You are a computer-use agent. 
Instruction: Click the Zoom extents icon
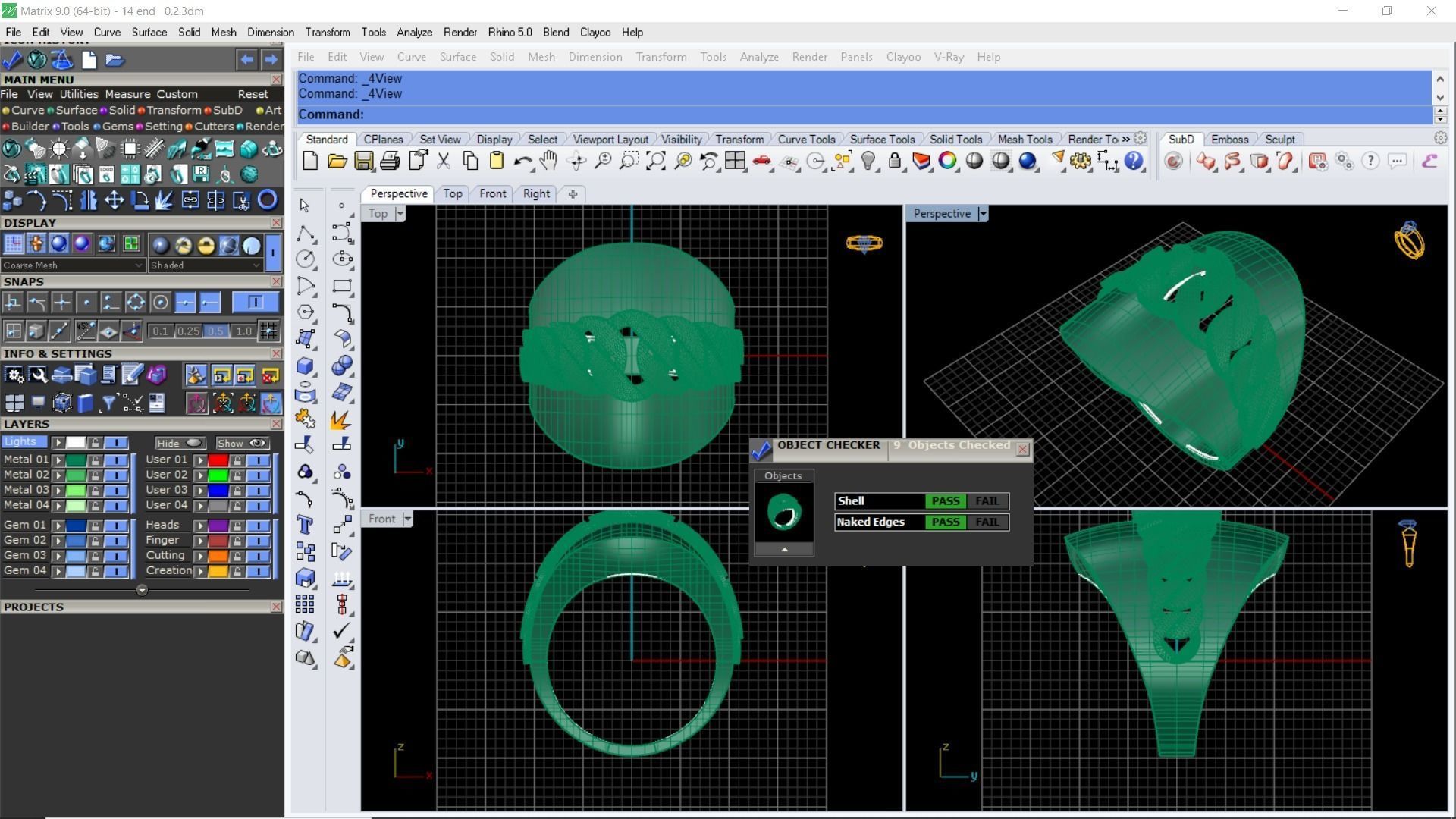coord(656,161)
